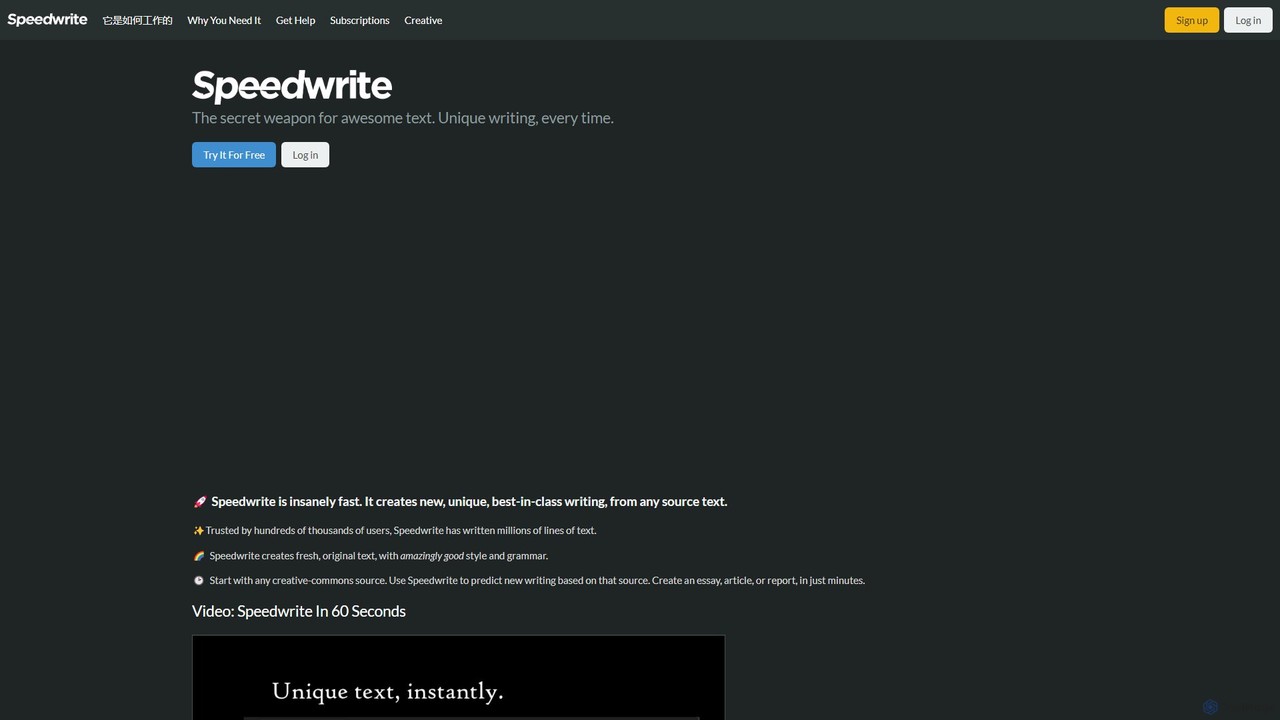Click the video thumbnail showing 'Unique text, instantly.'
This screenshot has width=1280, height=720.
(458, 677)
